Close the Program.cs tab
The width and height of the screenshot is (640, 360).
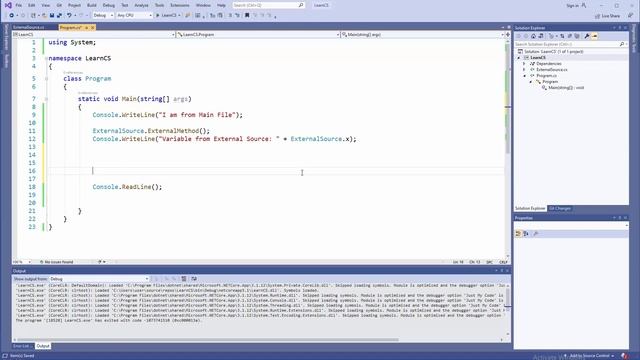coord(93,27)
